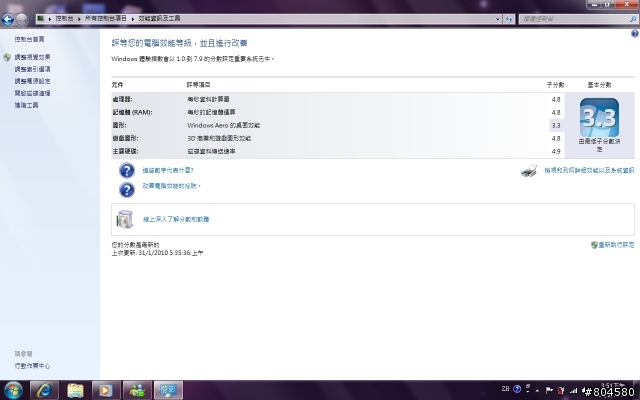Open the Windows Start menu orb
The height and width of the screenshot is (400, 640).
point(13,390)
